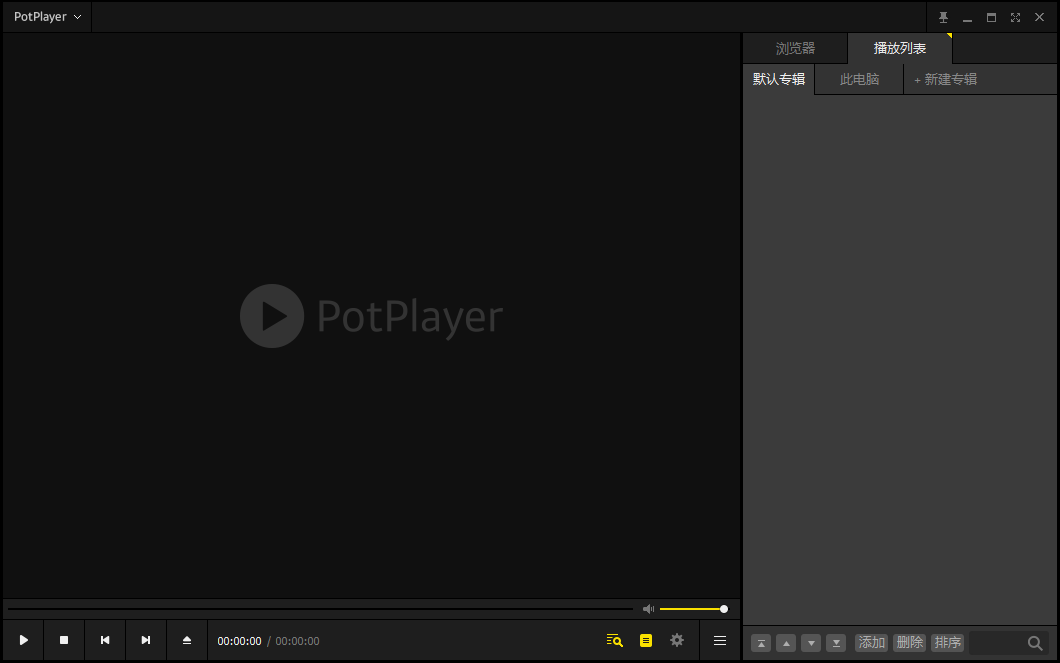Click the yellow playlist document icon
The image size is (1060, 663).
point(645,640)
